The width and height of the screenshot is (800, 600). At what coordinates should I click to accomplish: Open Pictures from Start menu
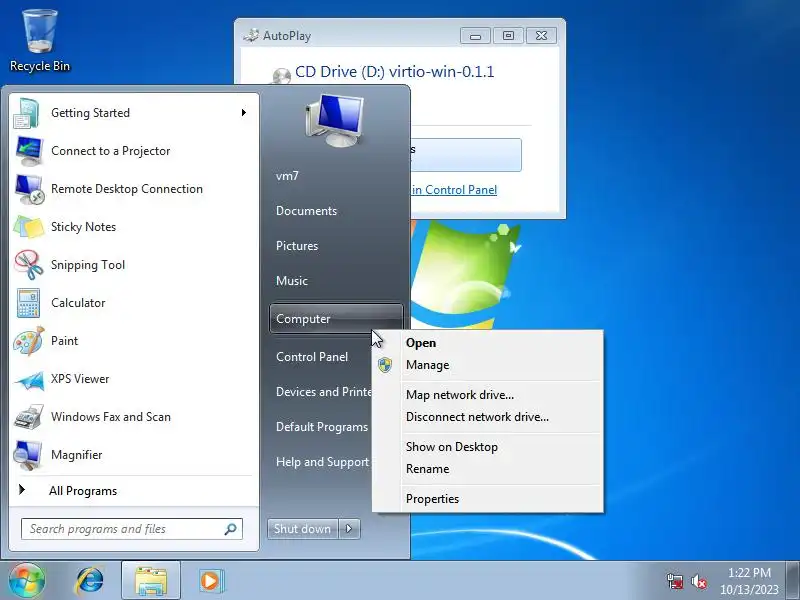(x=297, y=246)
